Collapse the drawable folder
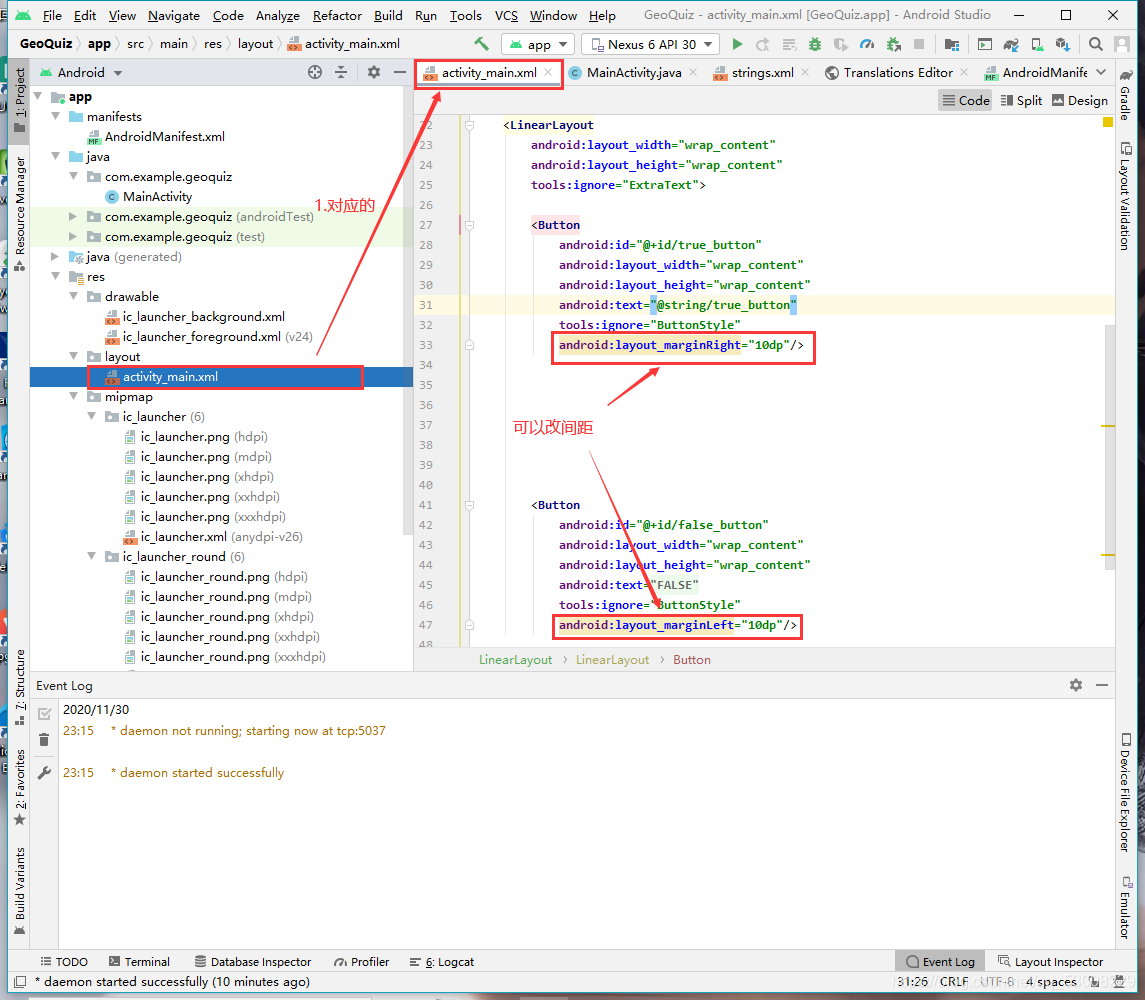This screenshot has width=1145, height=1000. pos(73,296)
